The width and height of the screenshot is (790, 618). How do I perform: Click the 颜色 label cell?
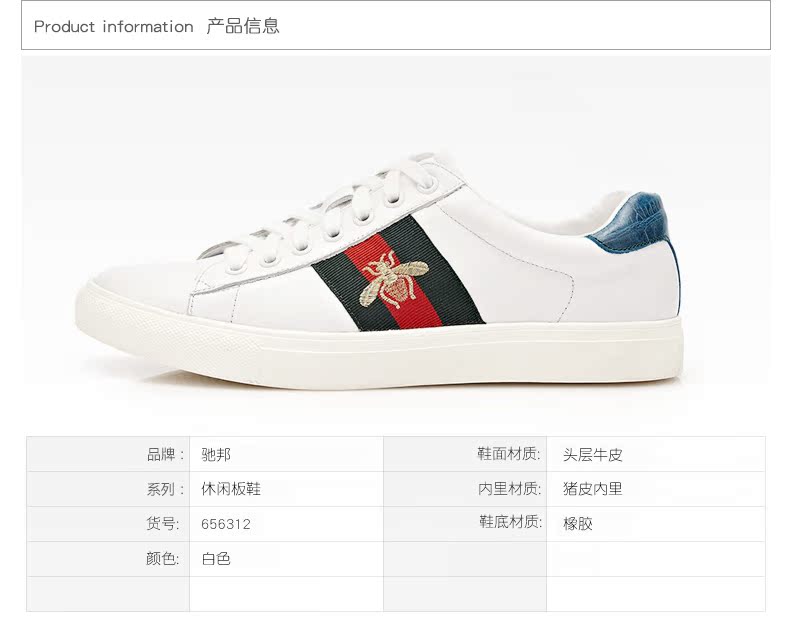pyautogui.click(x=108, y=559)
